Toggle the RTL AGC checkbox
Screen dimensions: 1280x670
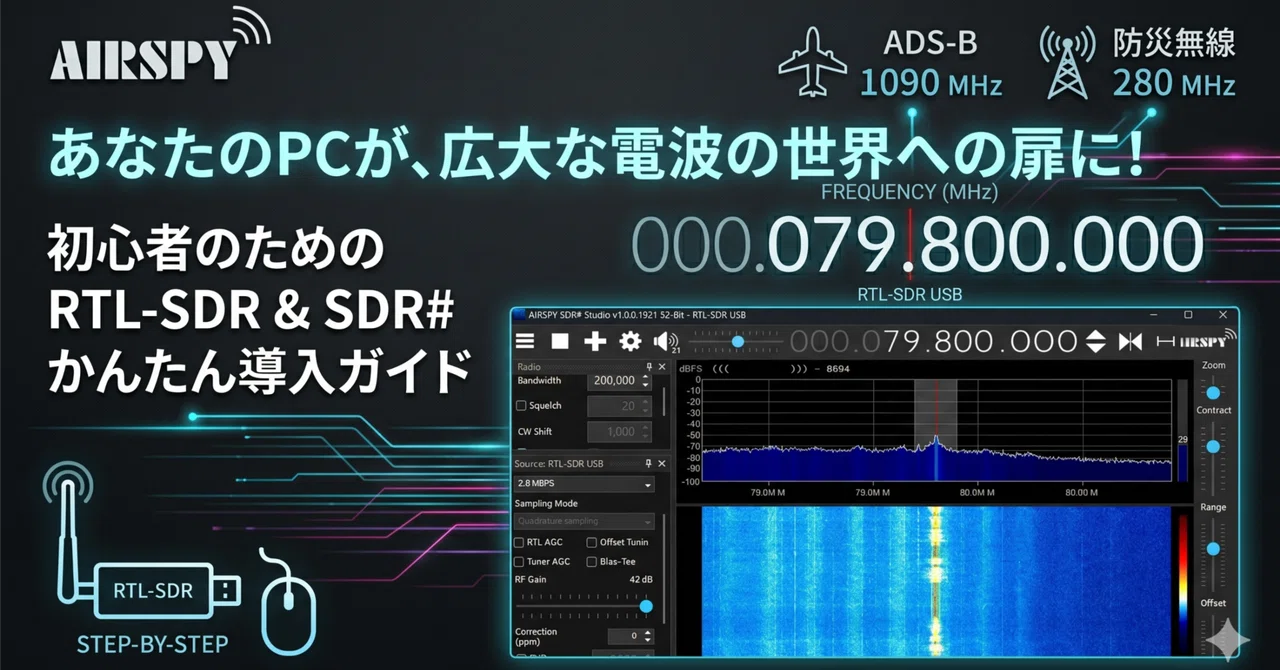[519, 542]
